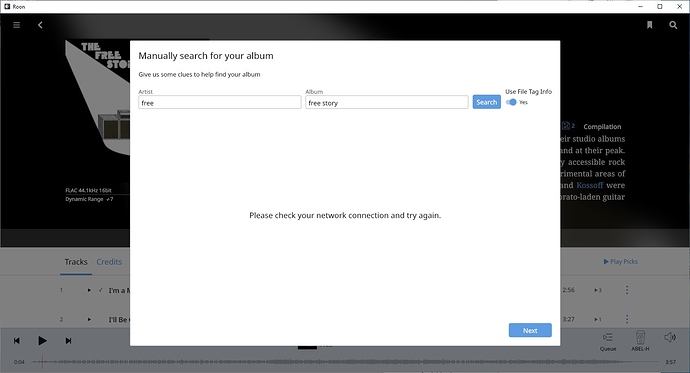Play track 1 with its arrow

[x=89, y=290]
